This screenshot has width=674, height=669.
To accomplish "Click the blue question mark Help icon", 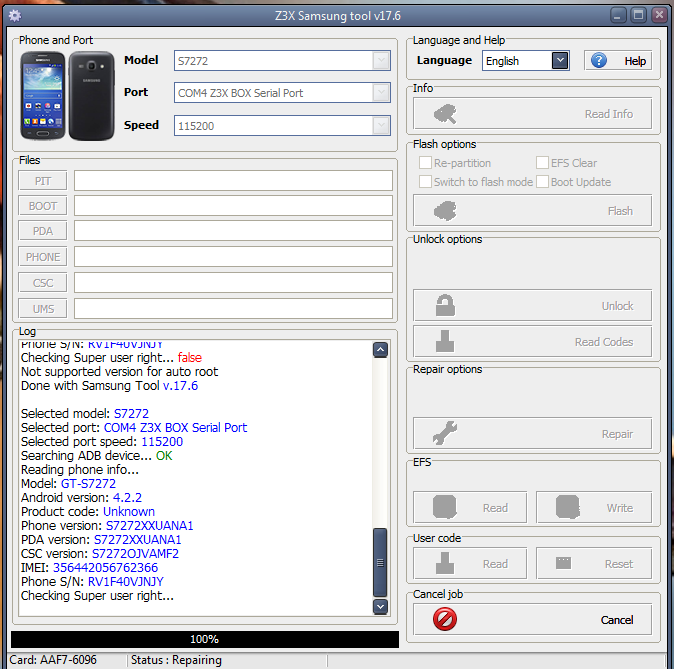I will tap(599, 61).
